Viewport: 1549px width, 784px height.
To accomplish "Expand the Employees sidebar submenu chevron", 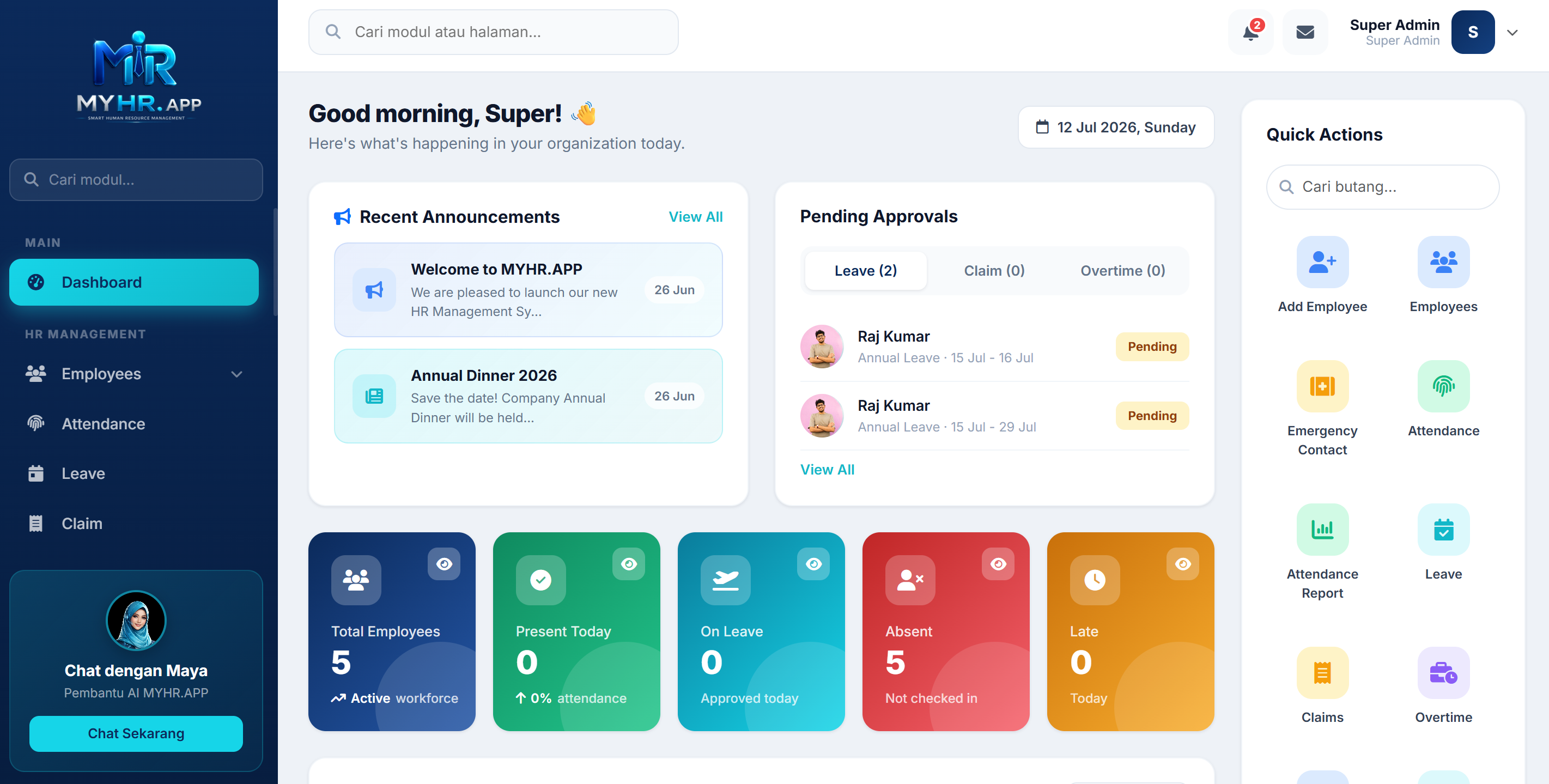I will click(x=237, y=374).
